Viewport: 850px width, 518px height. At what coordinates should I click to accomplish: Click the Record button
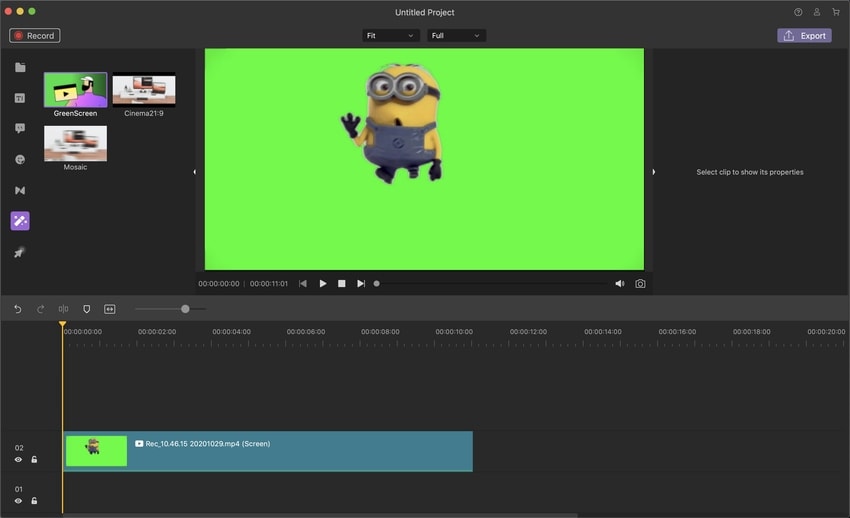pos(35,36)
